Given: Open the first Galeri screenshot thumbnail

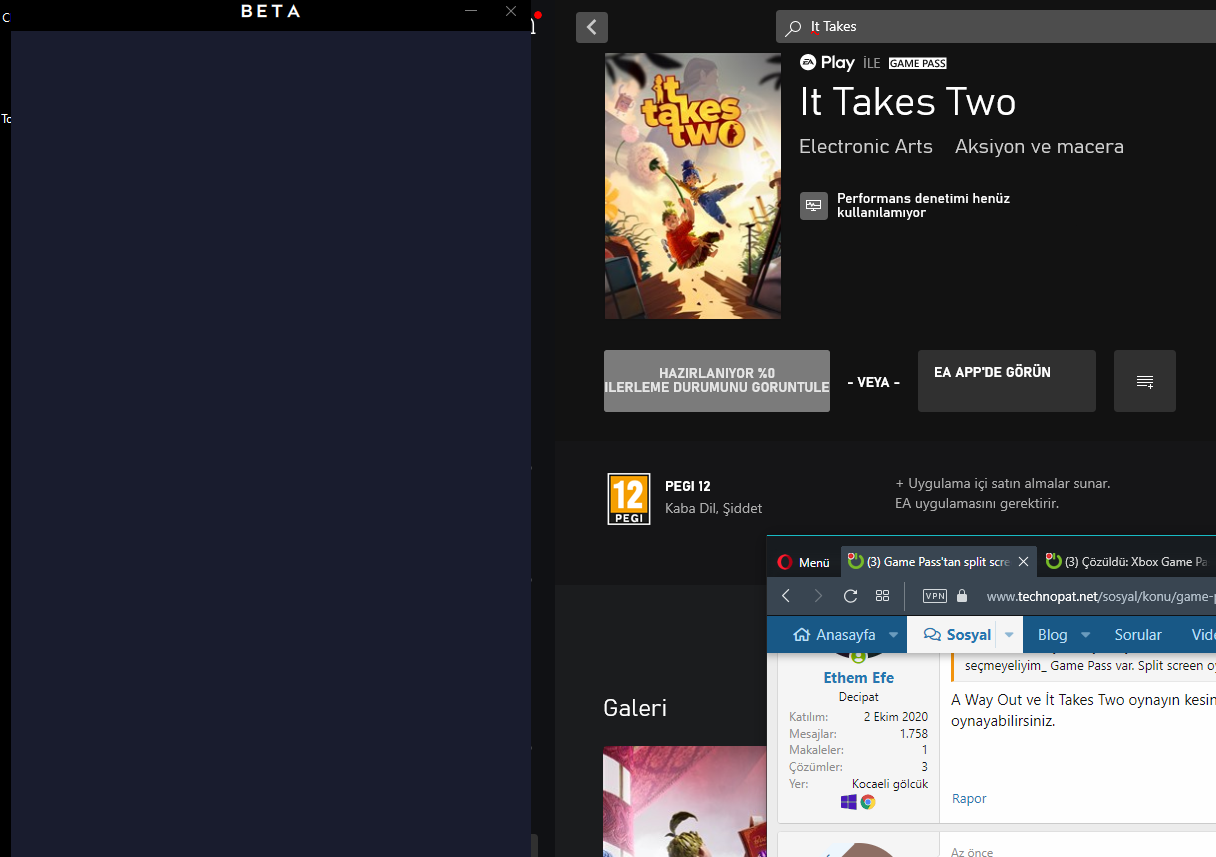Looking at the screenshot, I should [685, 801].
